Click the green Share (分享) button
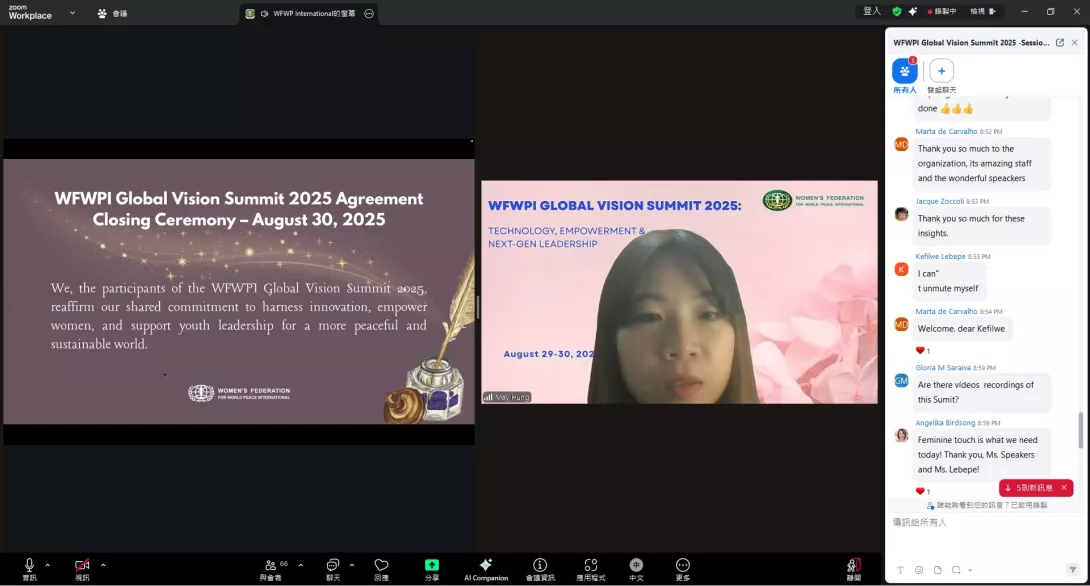1090x586 pixels. tap(432, 569)
